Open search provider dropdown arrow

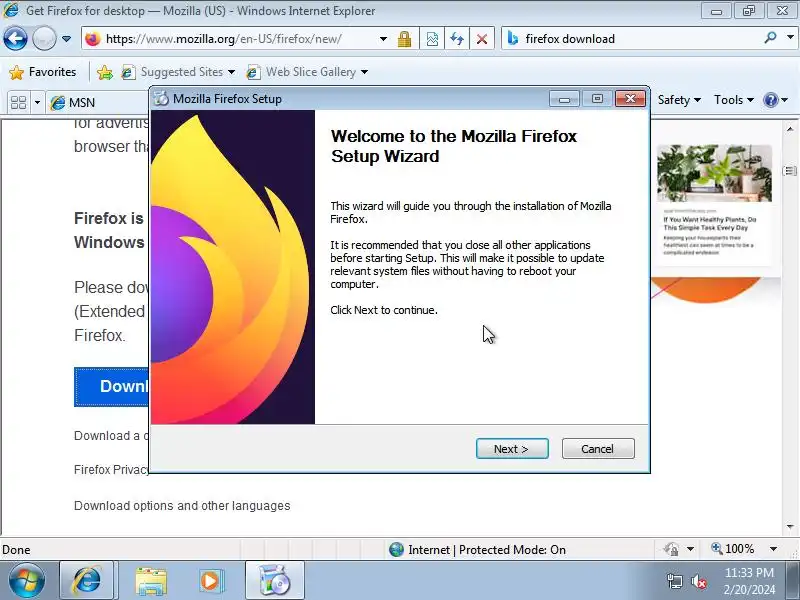click(790, 38)
